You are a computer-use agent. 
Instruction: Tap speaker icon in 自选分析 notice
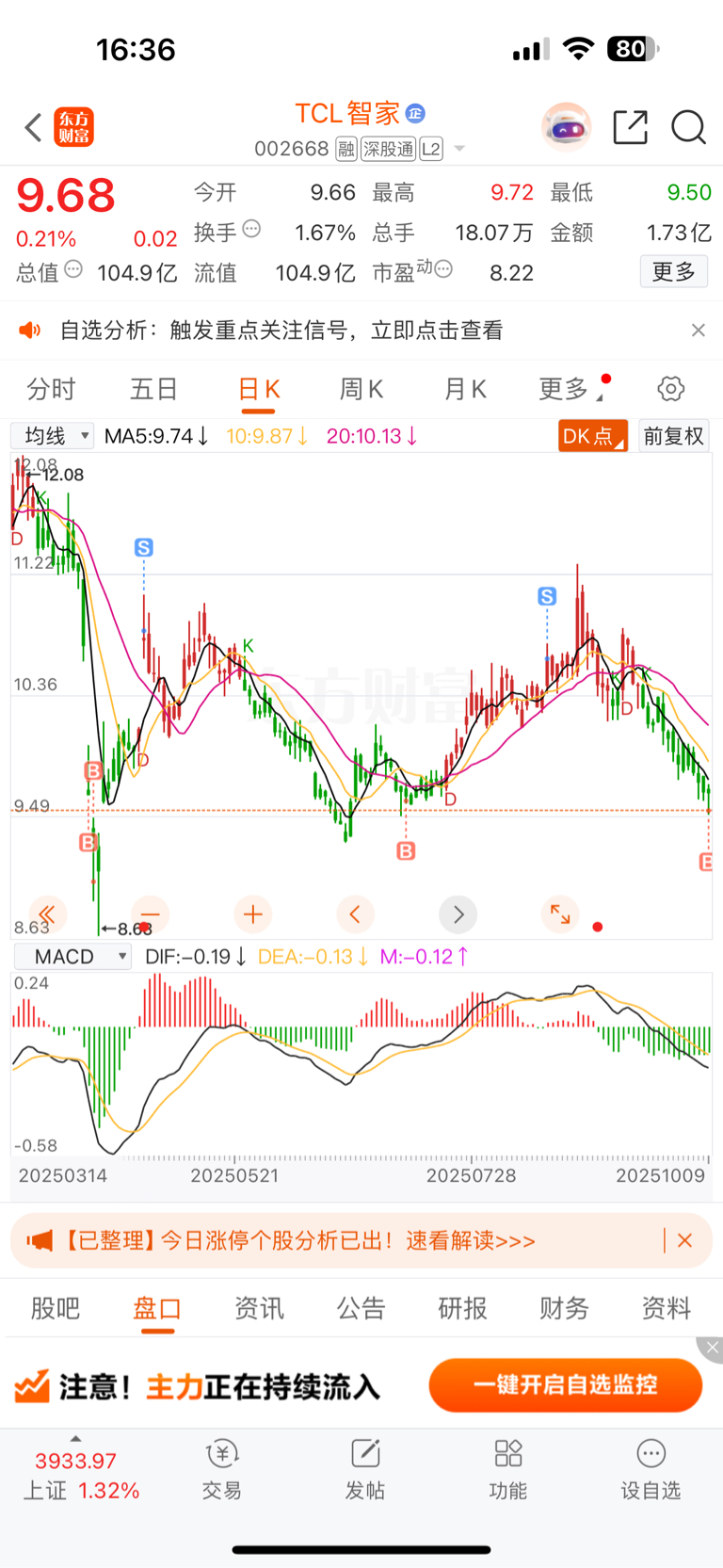30,331
